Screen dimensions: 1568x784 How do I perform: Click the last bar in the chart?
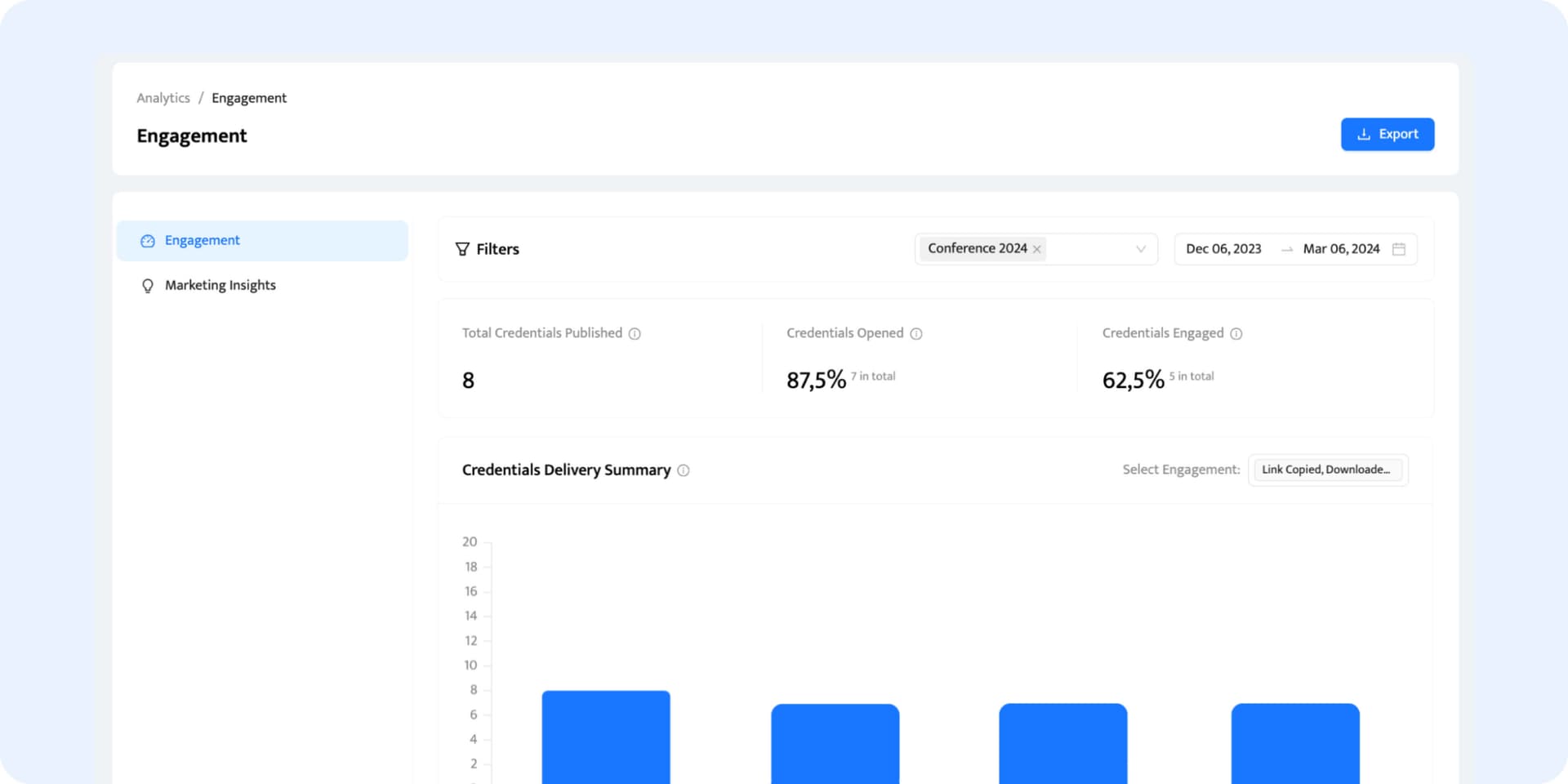(x=1295, y=742)
